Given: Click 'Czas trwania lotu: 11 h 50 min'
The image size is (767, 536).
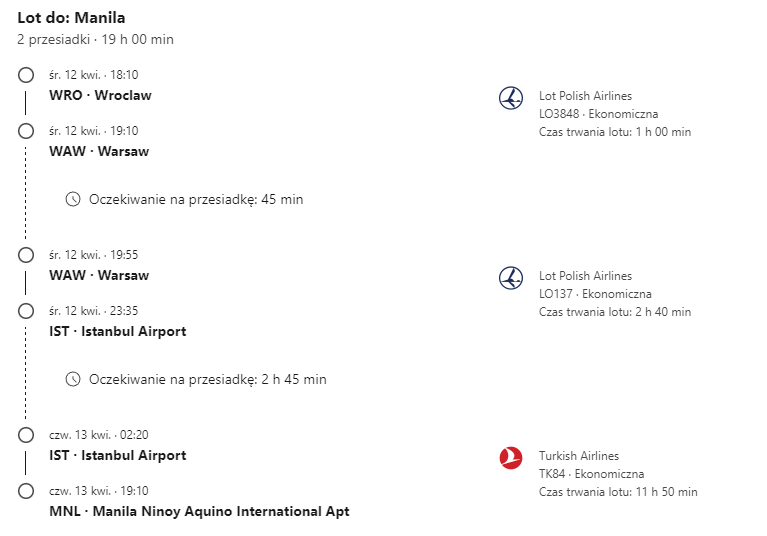Looking at the screenshot, I should click(x=618, y=492).
